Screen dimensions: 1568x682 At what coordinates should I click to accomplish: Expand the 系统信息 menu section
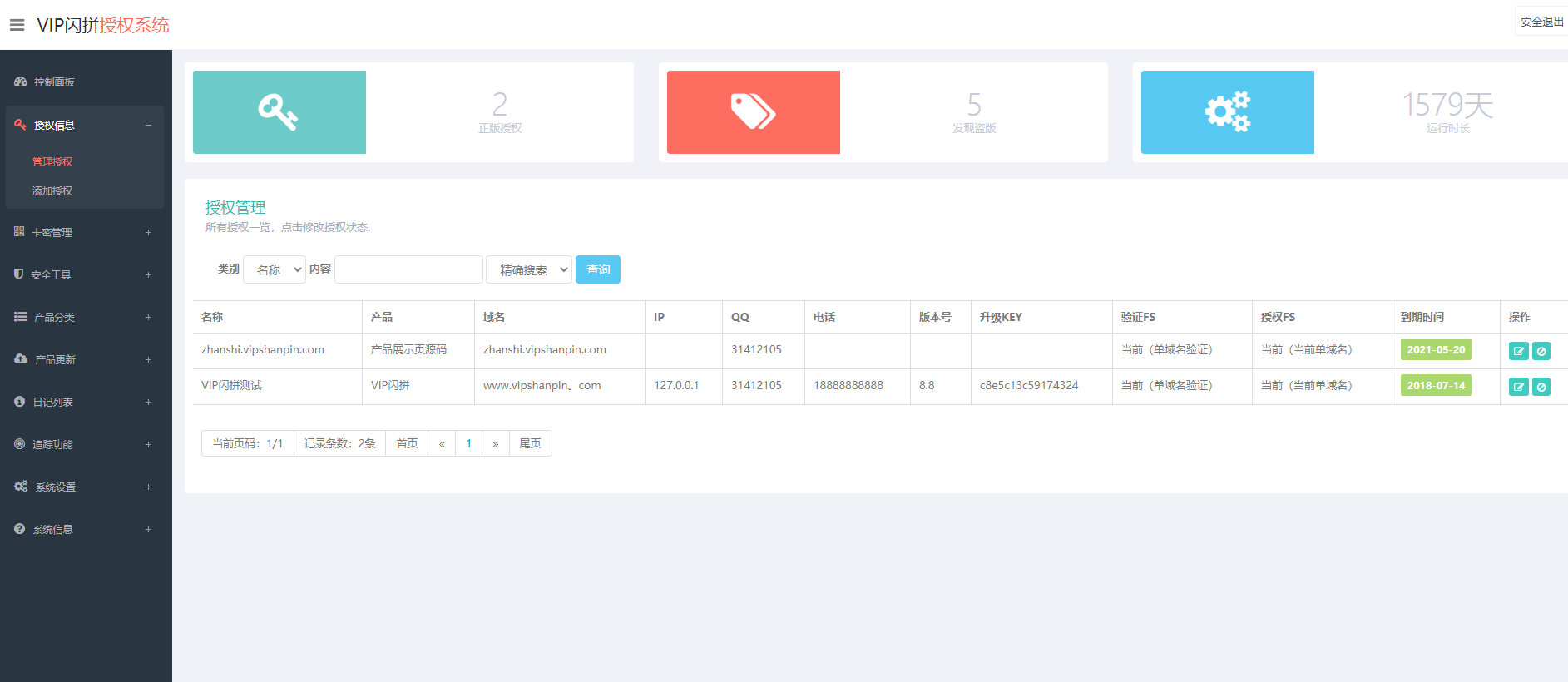[148, 529]
